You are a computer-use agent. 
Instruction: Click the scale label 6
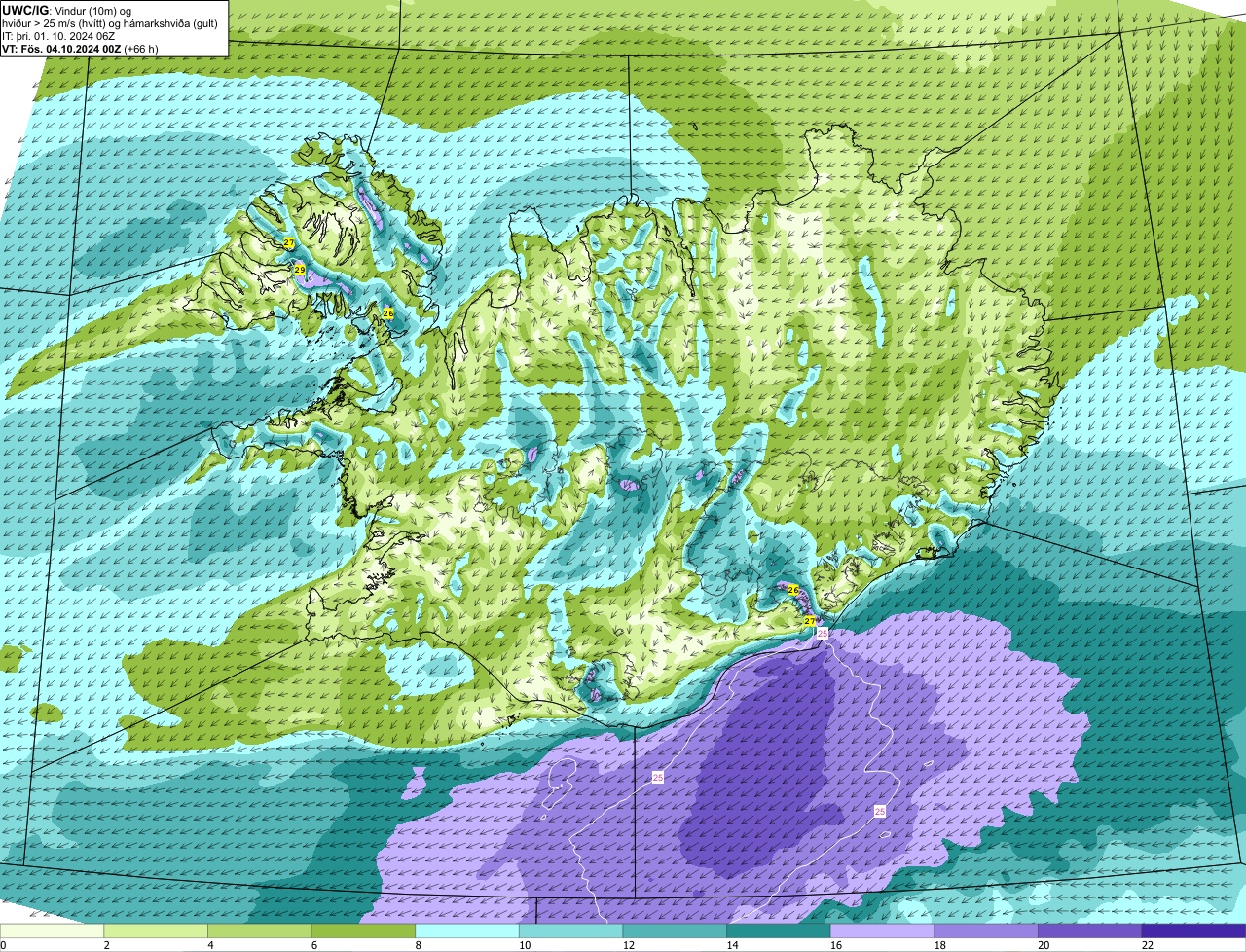click(314, 945)
